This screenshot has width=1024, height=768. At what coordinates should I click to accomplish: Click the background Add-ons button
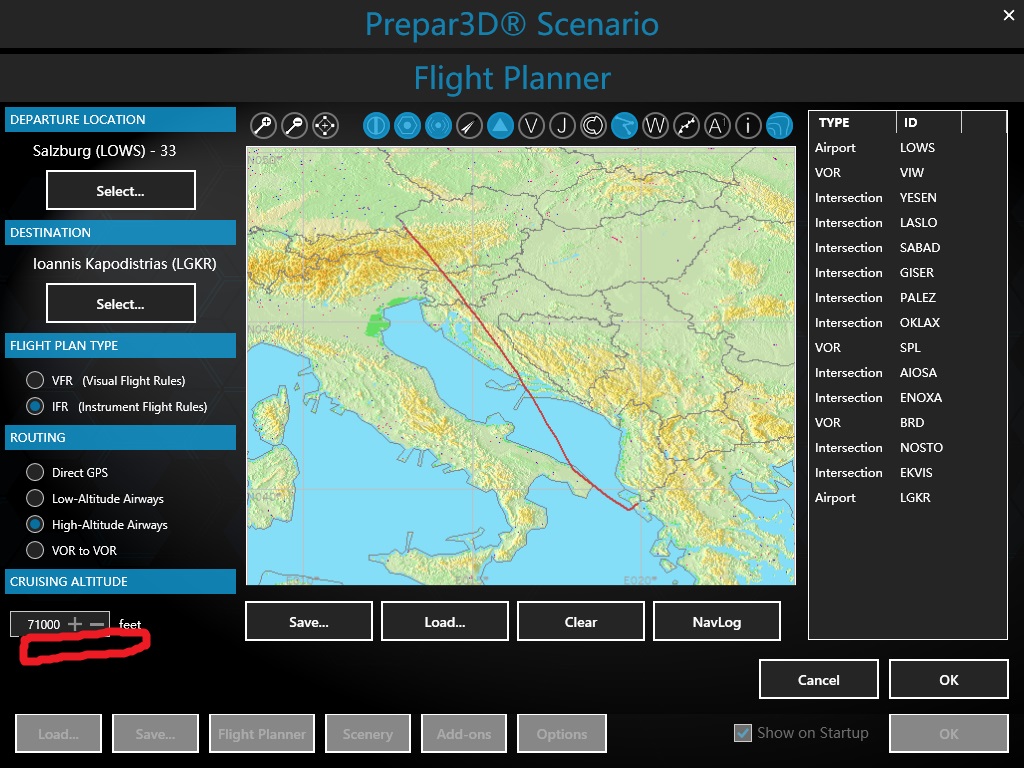tap(464, 733)
